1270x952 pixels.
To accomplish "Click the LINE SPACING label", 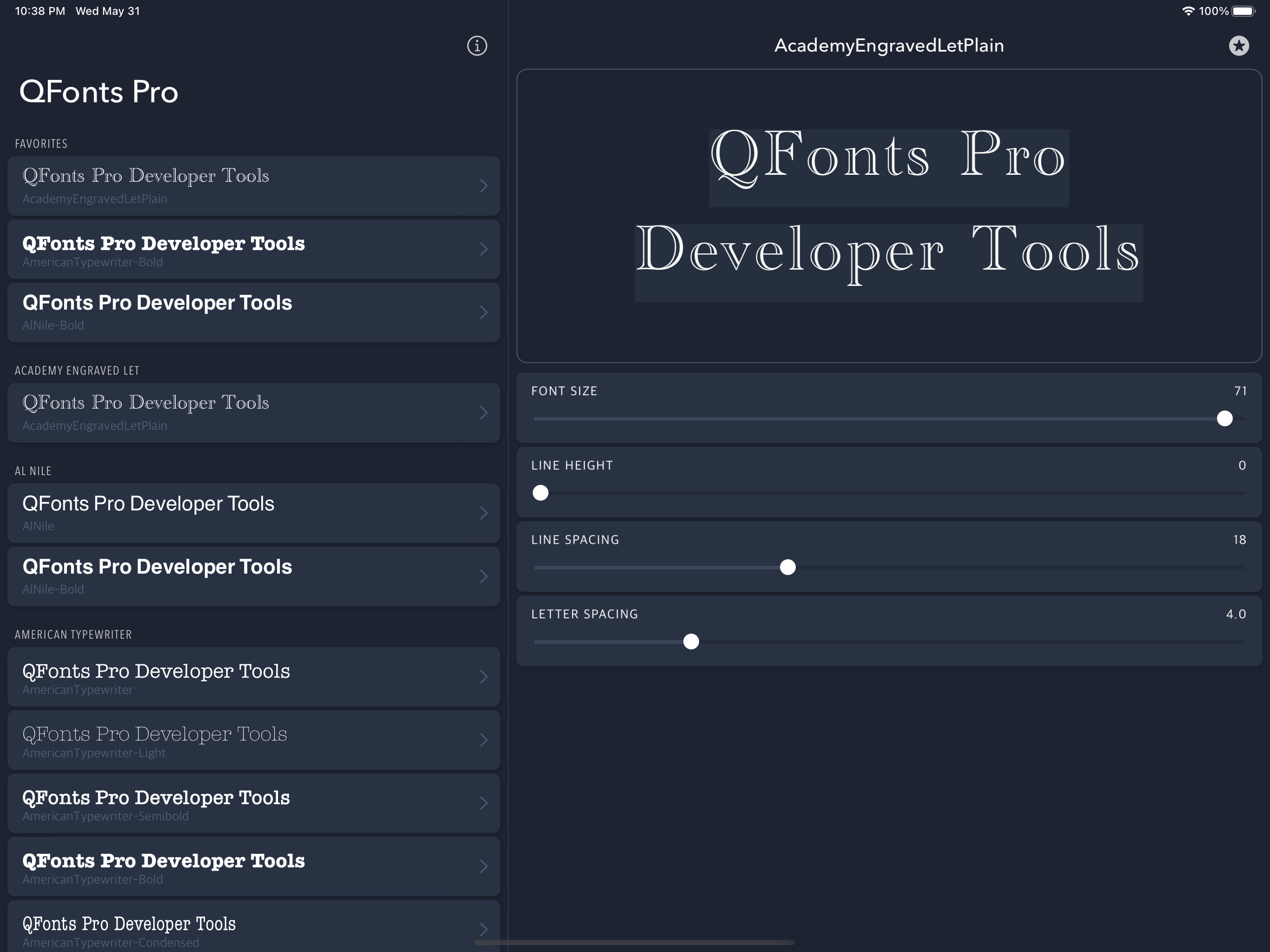I will [575, 540].
